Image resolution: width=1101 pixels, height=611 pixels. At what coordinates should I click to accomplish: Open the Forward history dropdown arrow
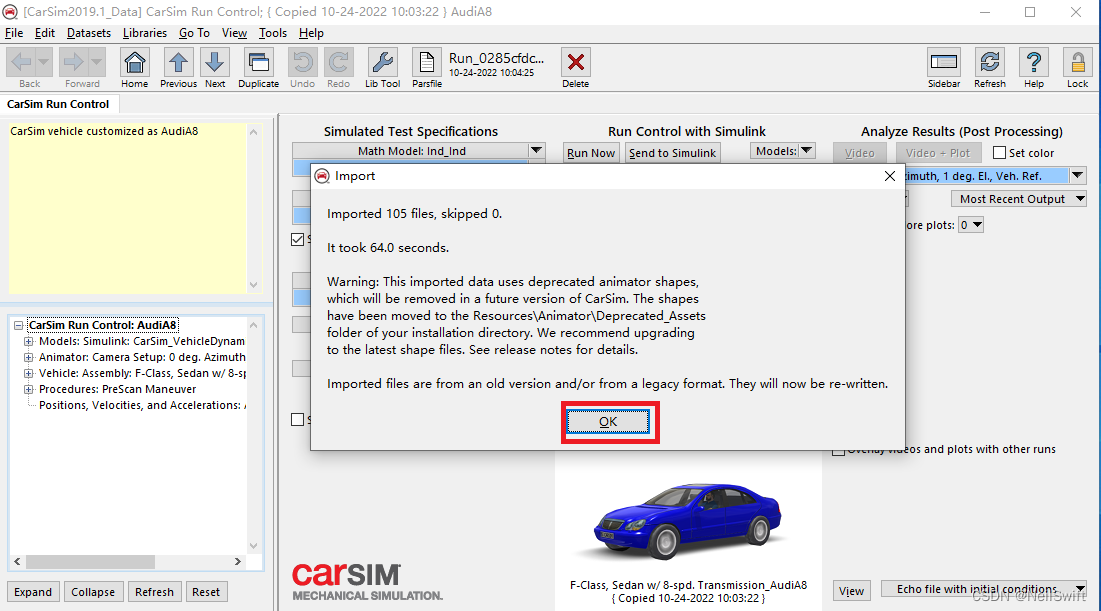pyautogui.click(x=97, y=63)
